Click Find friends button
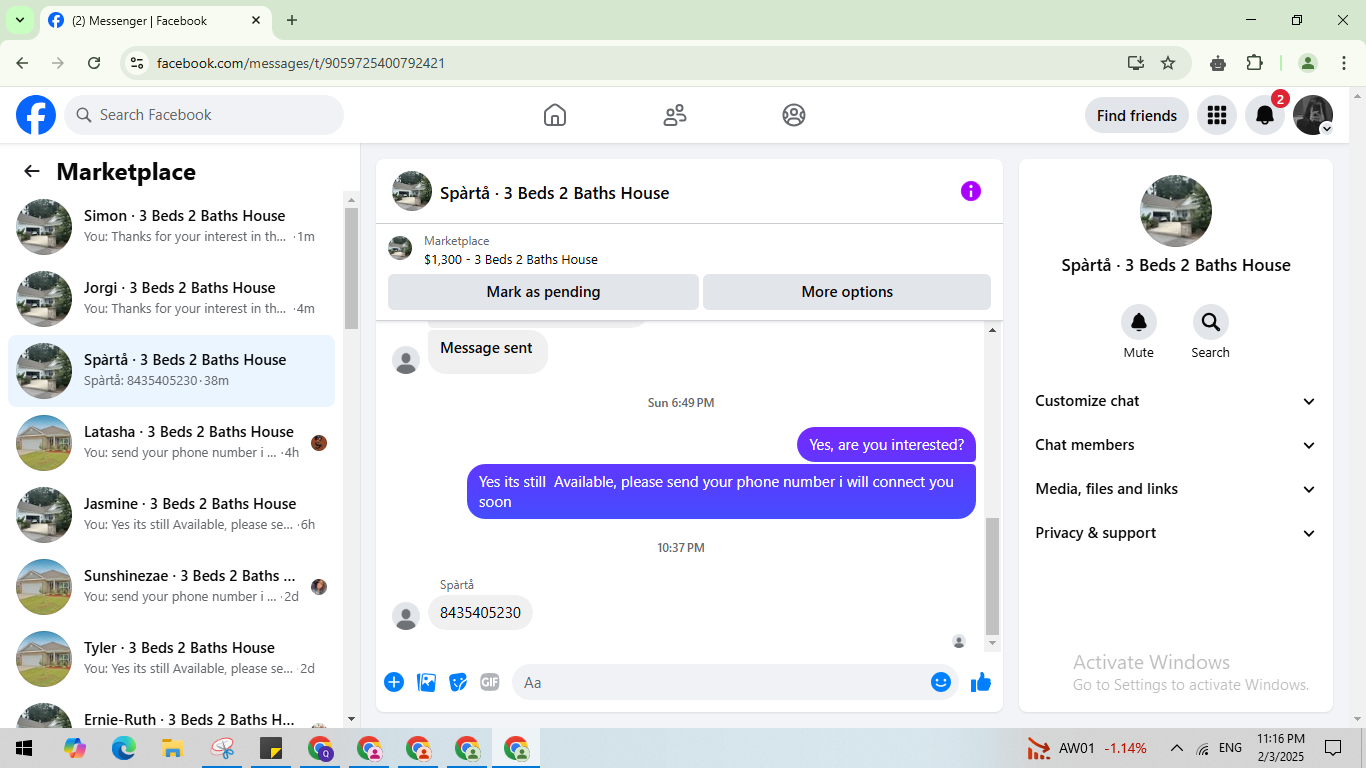This screenshot has width=1366, height=768. coord(1137,115)
